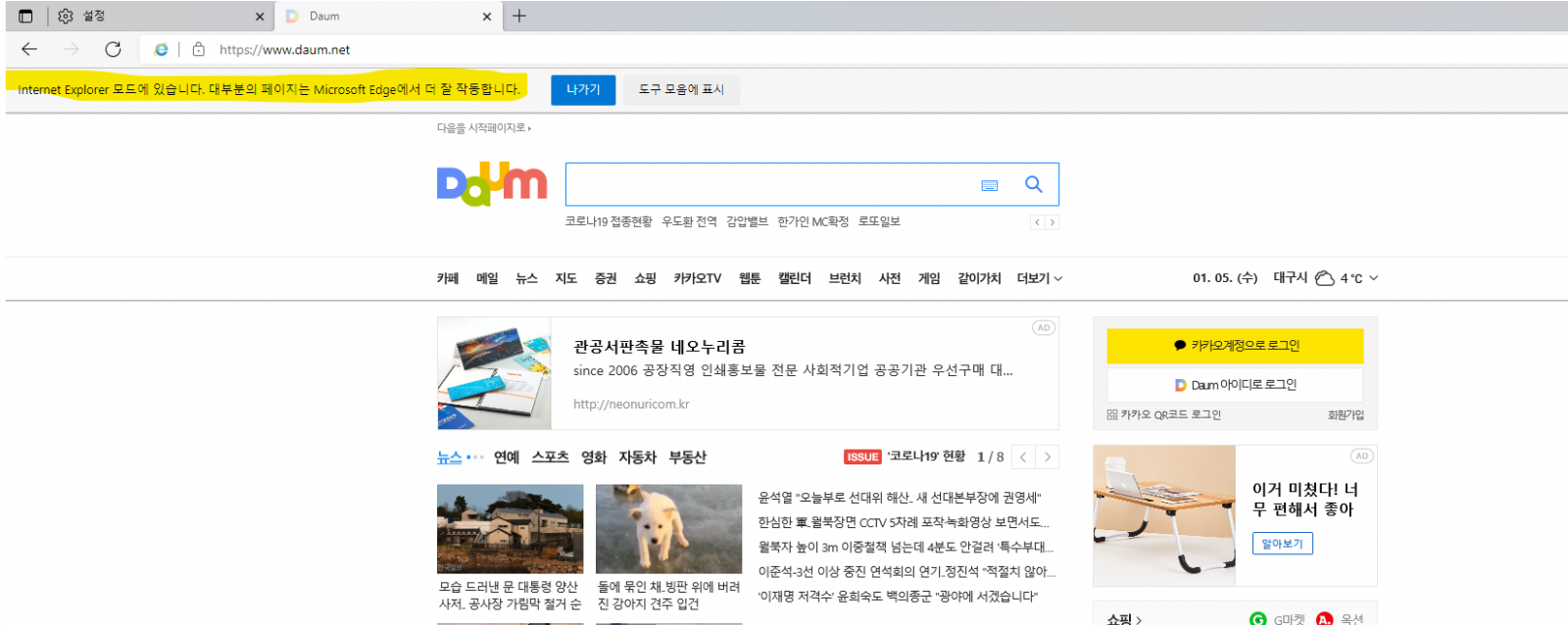The height and width of the screenshot is (625, 1568).
Task: Click the site lock icon in address bar
Action: [x=199, y=49]
